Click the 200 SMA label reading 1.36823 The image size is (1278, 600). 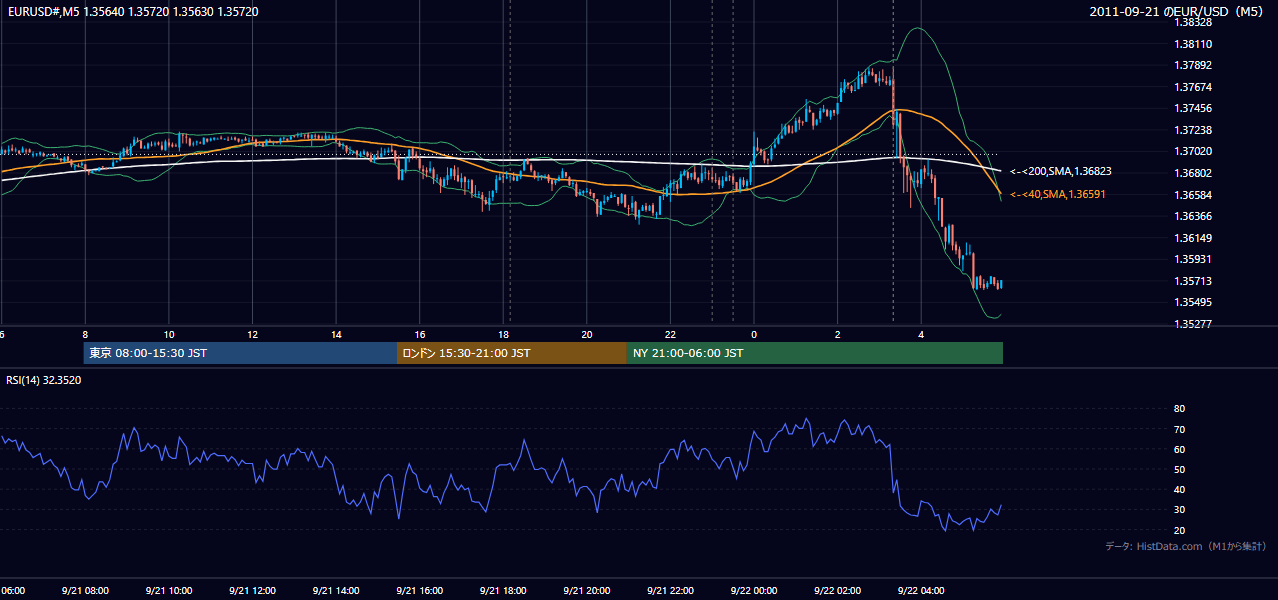[x=1061, y=172]
